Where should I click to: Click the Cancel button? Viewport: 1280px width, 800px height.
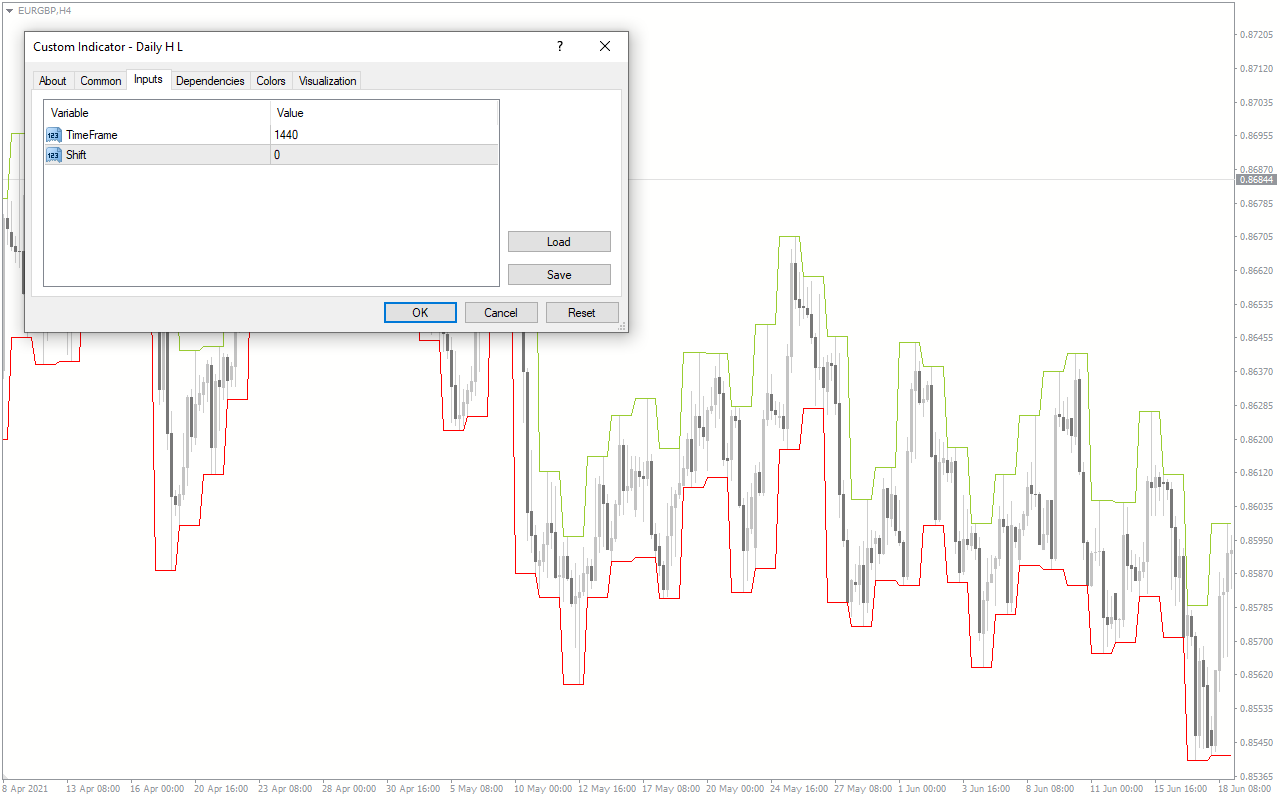[x=501, y=313]
